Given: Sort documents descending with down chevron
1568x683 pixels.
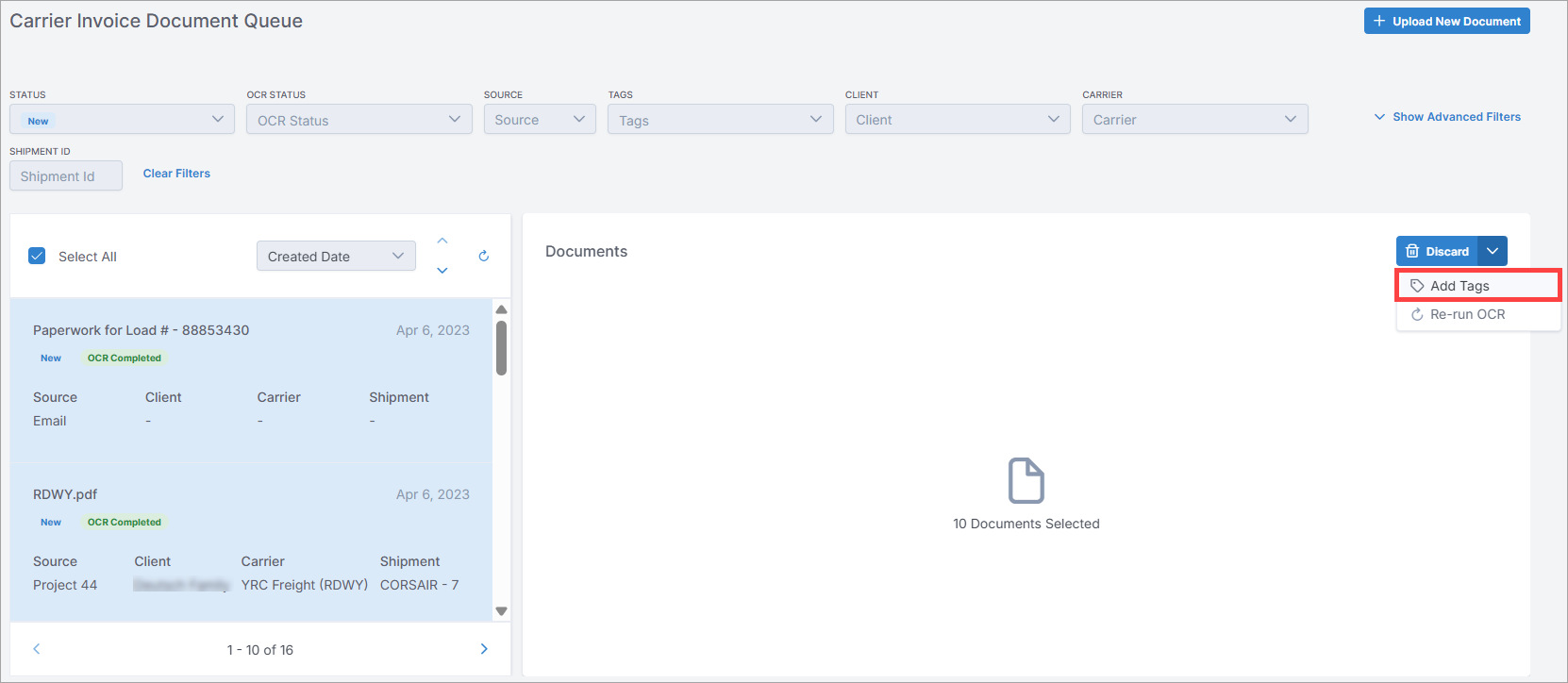Looking at the screenshot, I should (x=442, y=271).
